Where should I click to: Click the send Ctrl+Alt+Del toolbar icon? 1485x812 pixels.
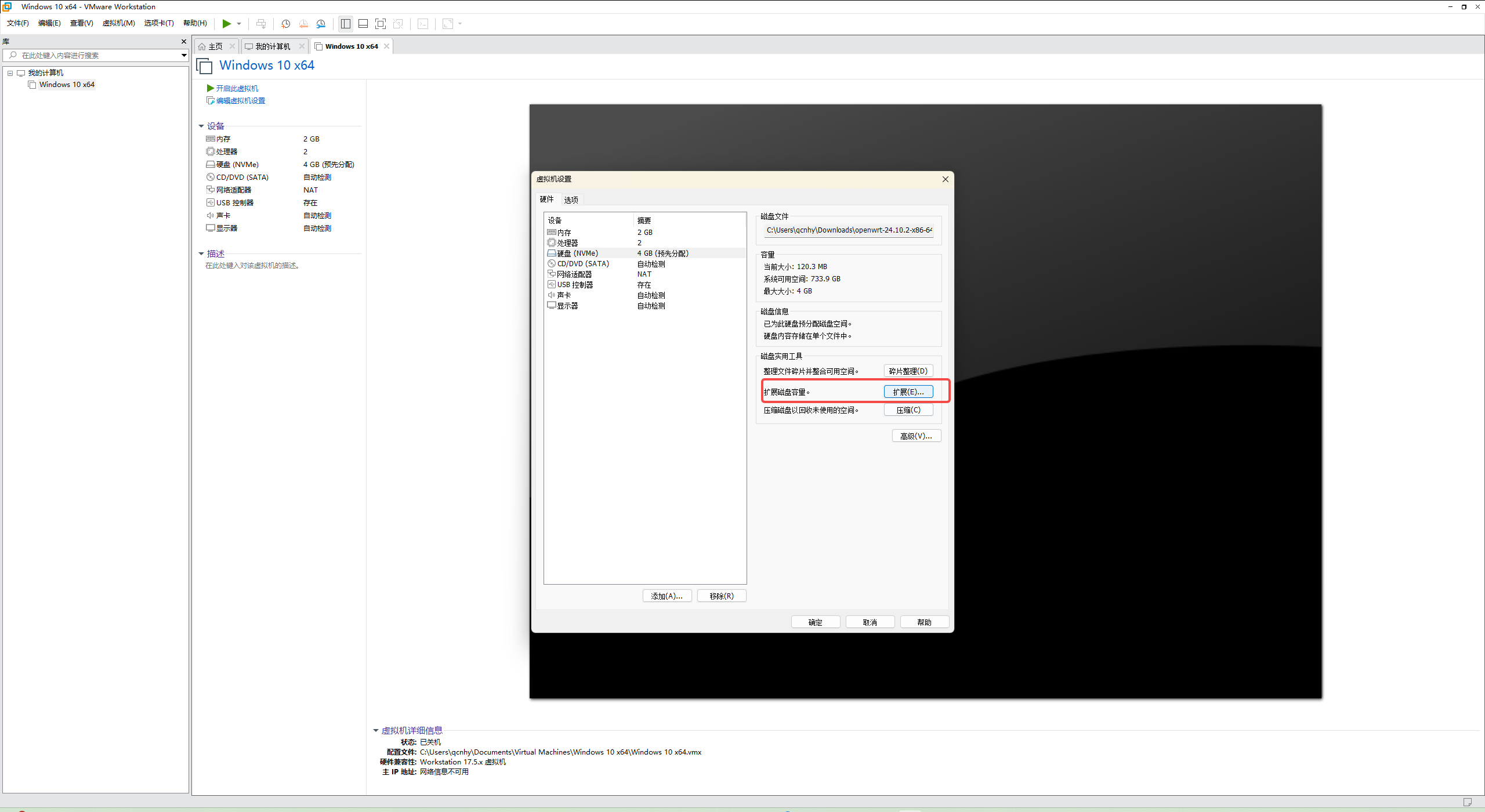[x=261, y=24]
